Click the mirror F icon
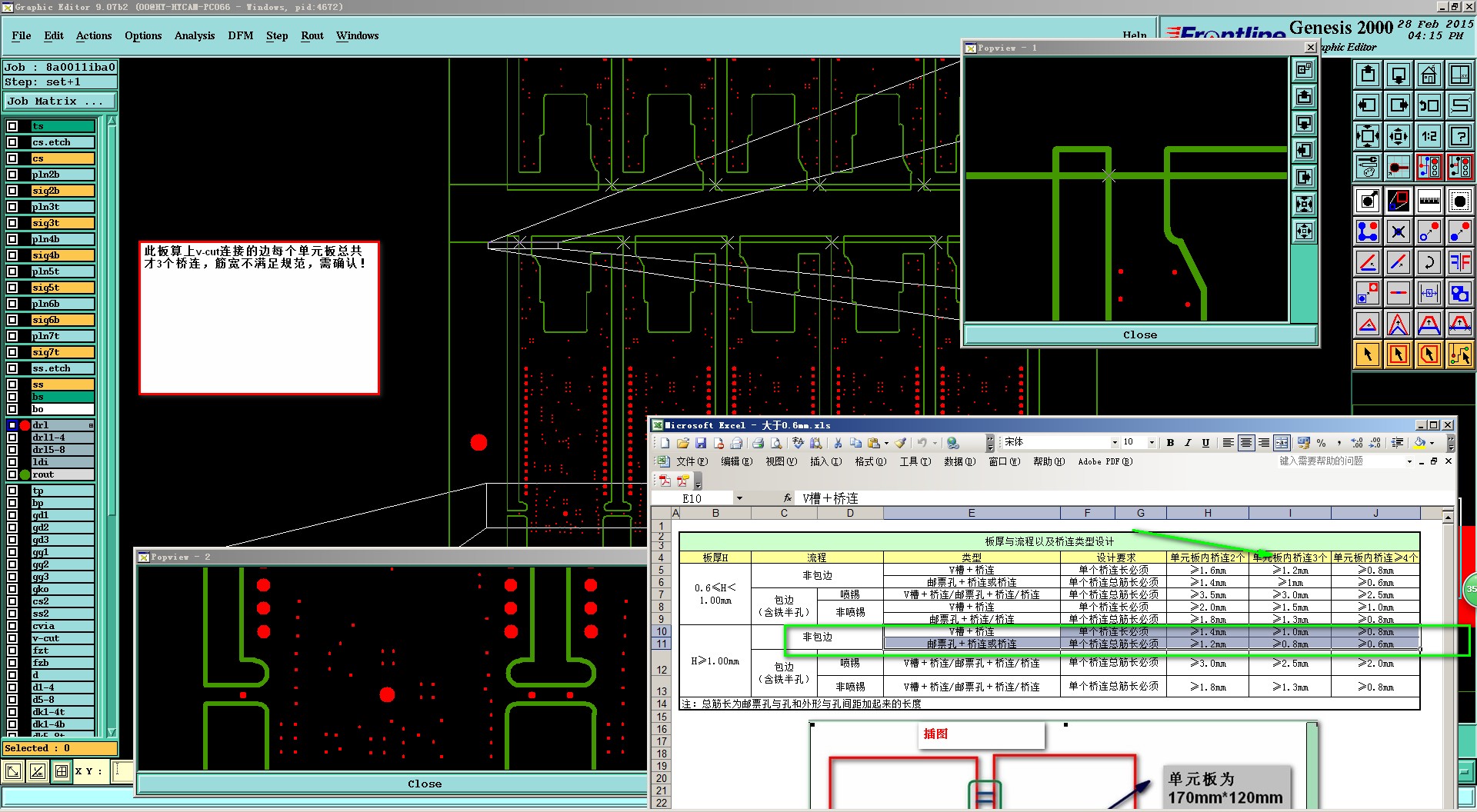 [1459, 262]
